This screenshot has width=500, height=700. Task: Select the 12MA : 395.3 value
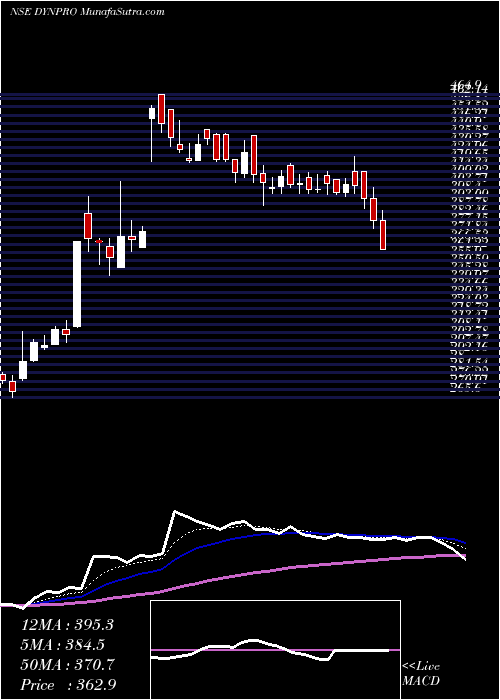point(67,625)
